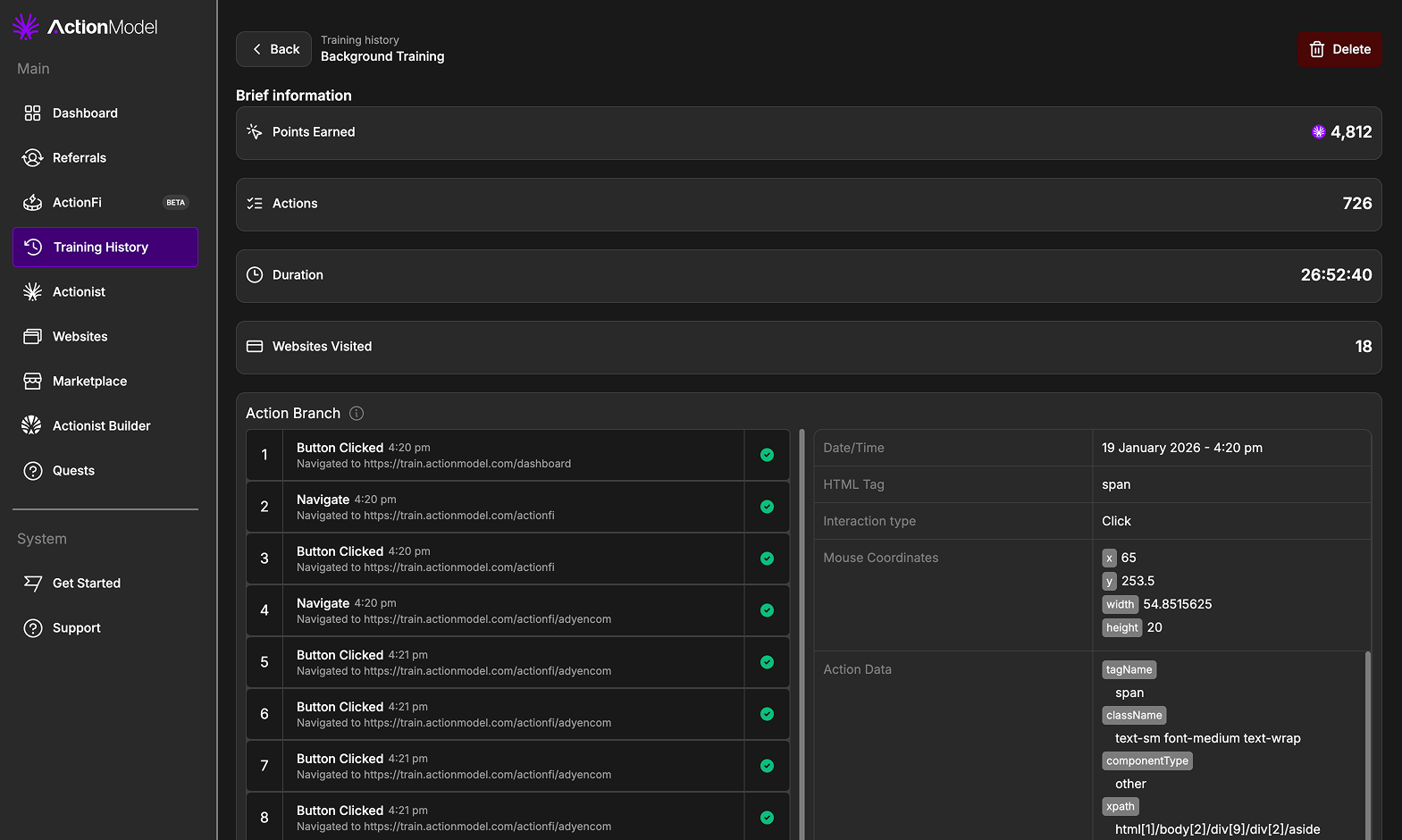Go back with the Back button
Screen dimensions: 1402x840
tap(273, 49)
